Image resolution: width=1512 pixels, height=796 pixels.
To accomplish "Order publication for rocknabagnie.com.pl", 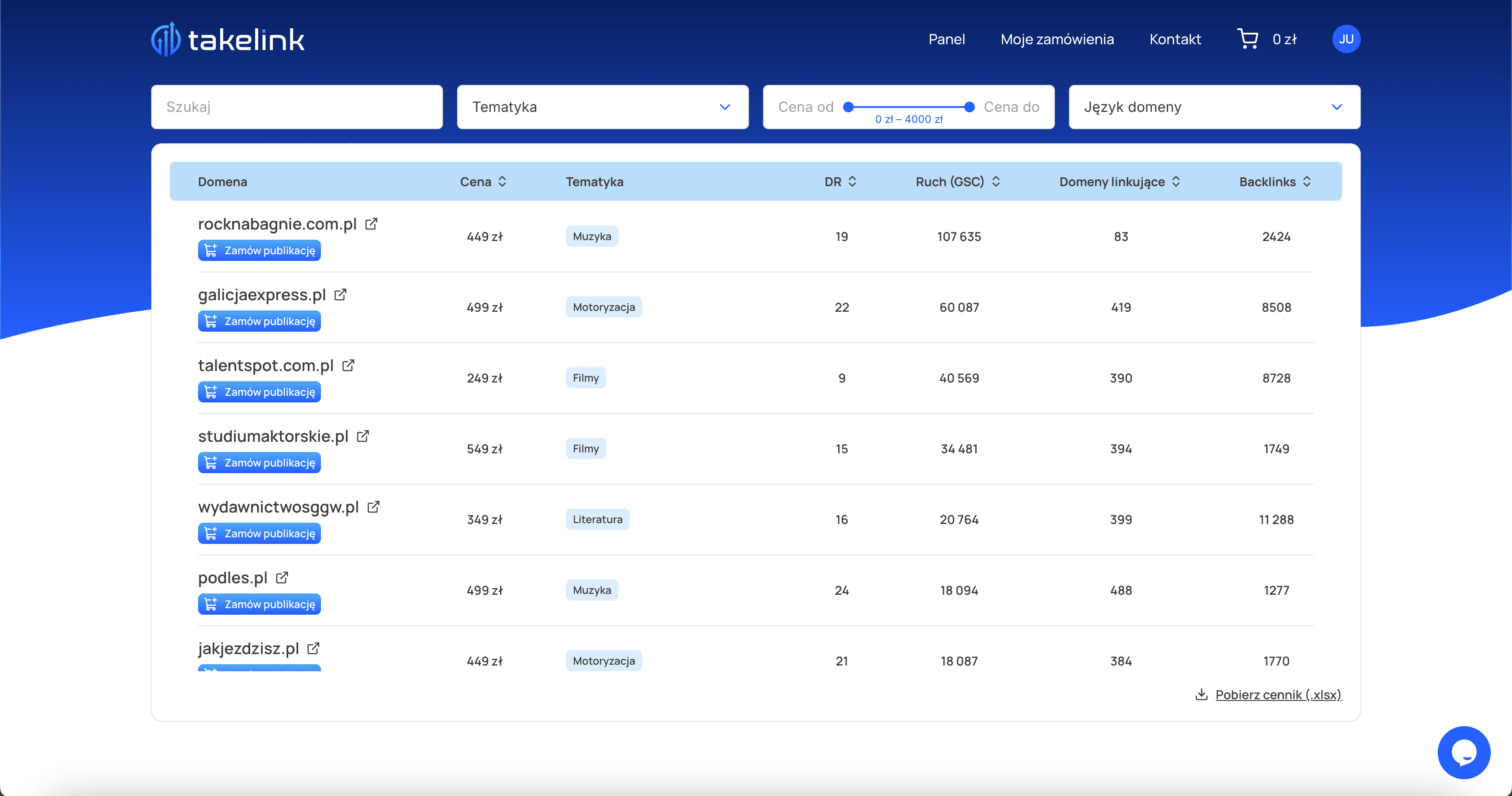I will tap(260, 251).
